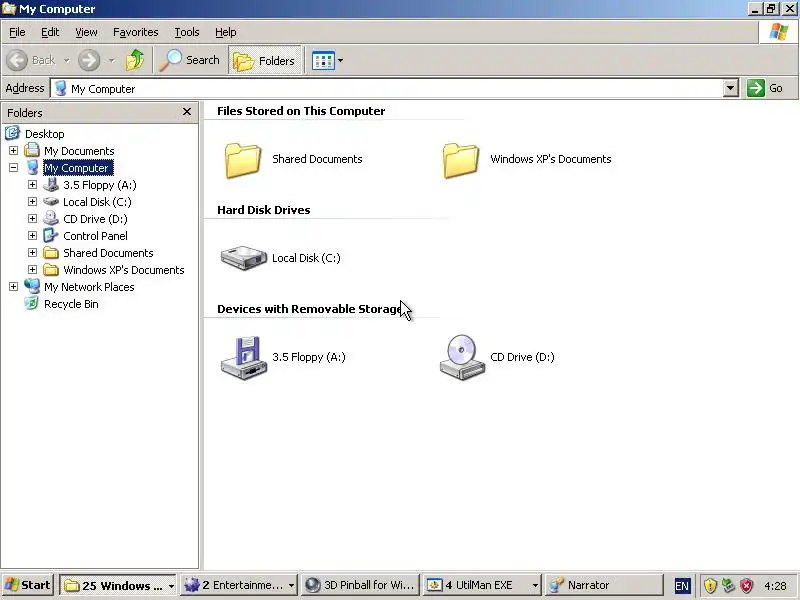
Task: Click yellow security shield tray icon
Action: (710, 586)
